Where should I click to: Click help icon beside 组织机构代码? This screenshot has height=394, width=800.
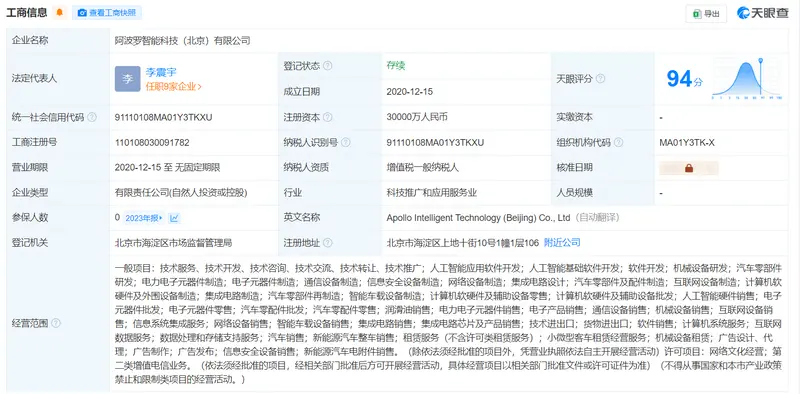[618, 142]
